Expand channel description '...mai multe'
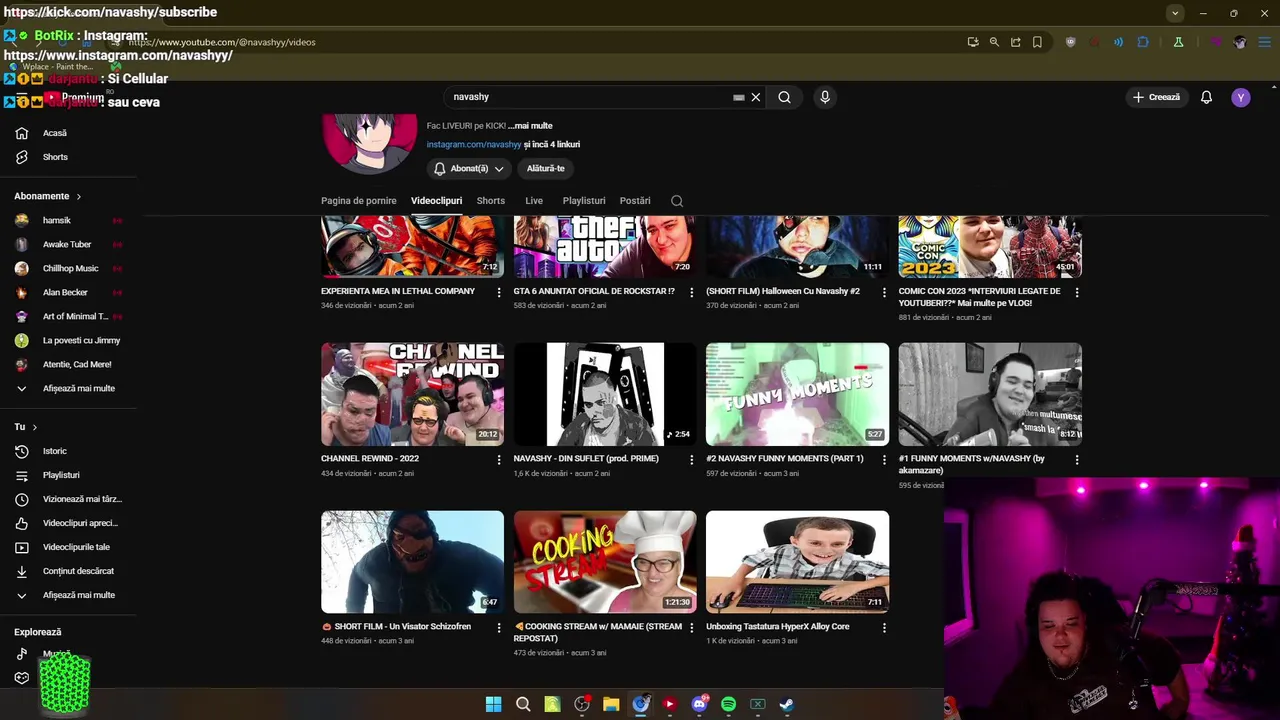This screenshot has height=720, width=1280. pyautogui.click(x=530, y=126)
